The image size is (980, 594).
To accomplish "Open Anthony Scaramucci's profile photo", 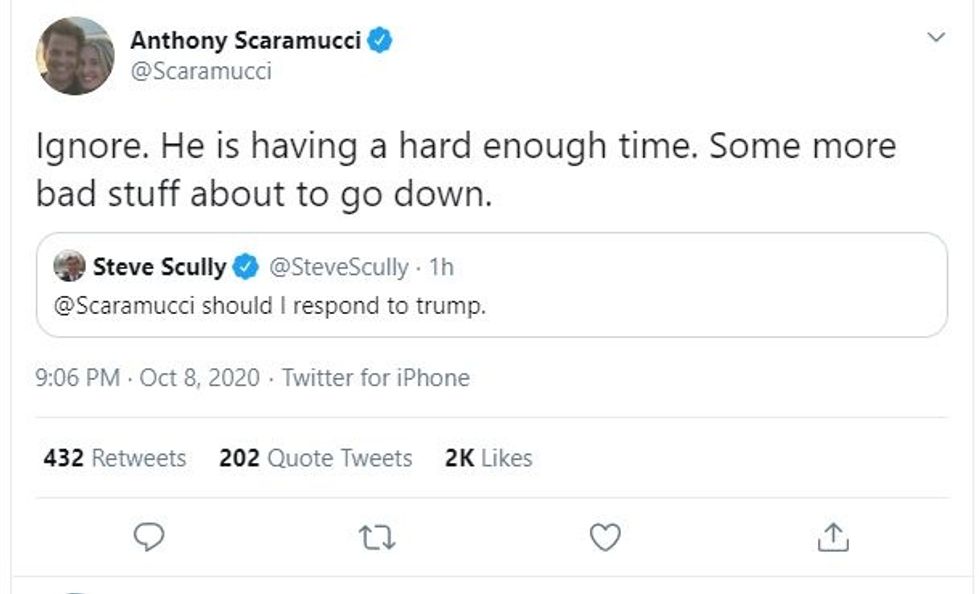I will coord(75,56).
